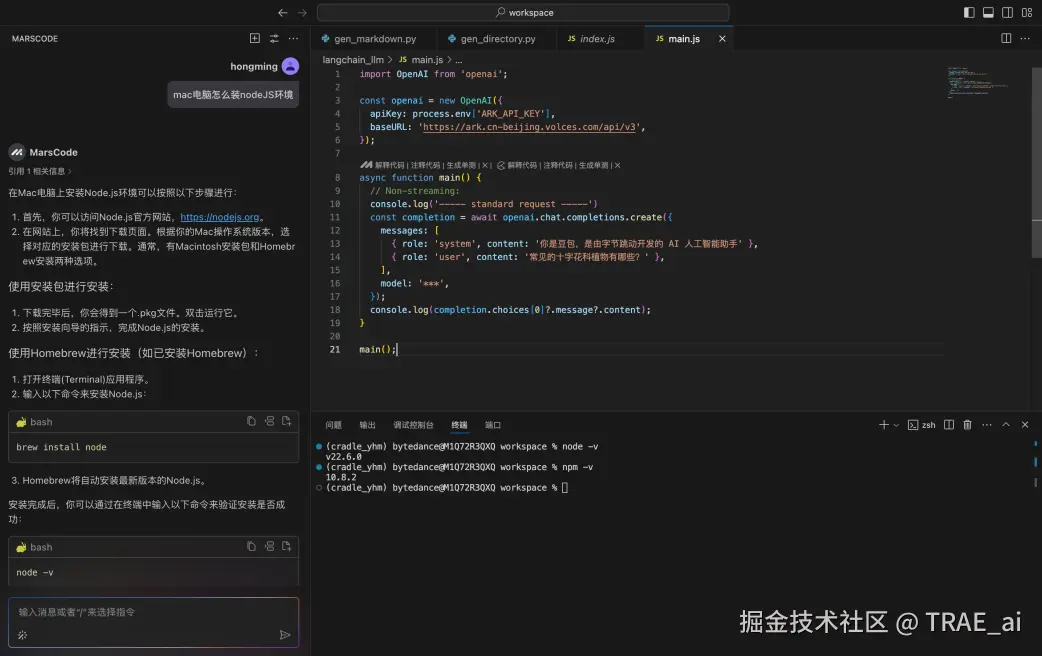Insert 'node -v' block at cursor
1042x656 pixels.
coord(269,546)
